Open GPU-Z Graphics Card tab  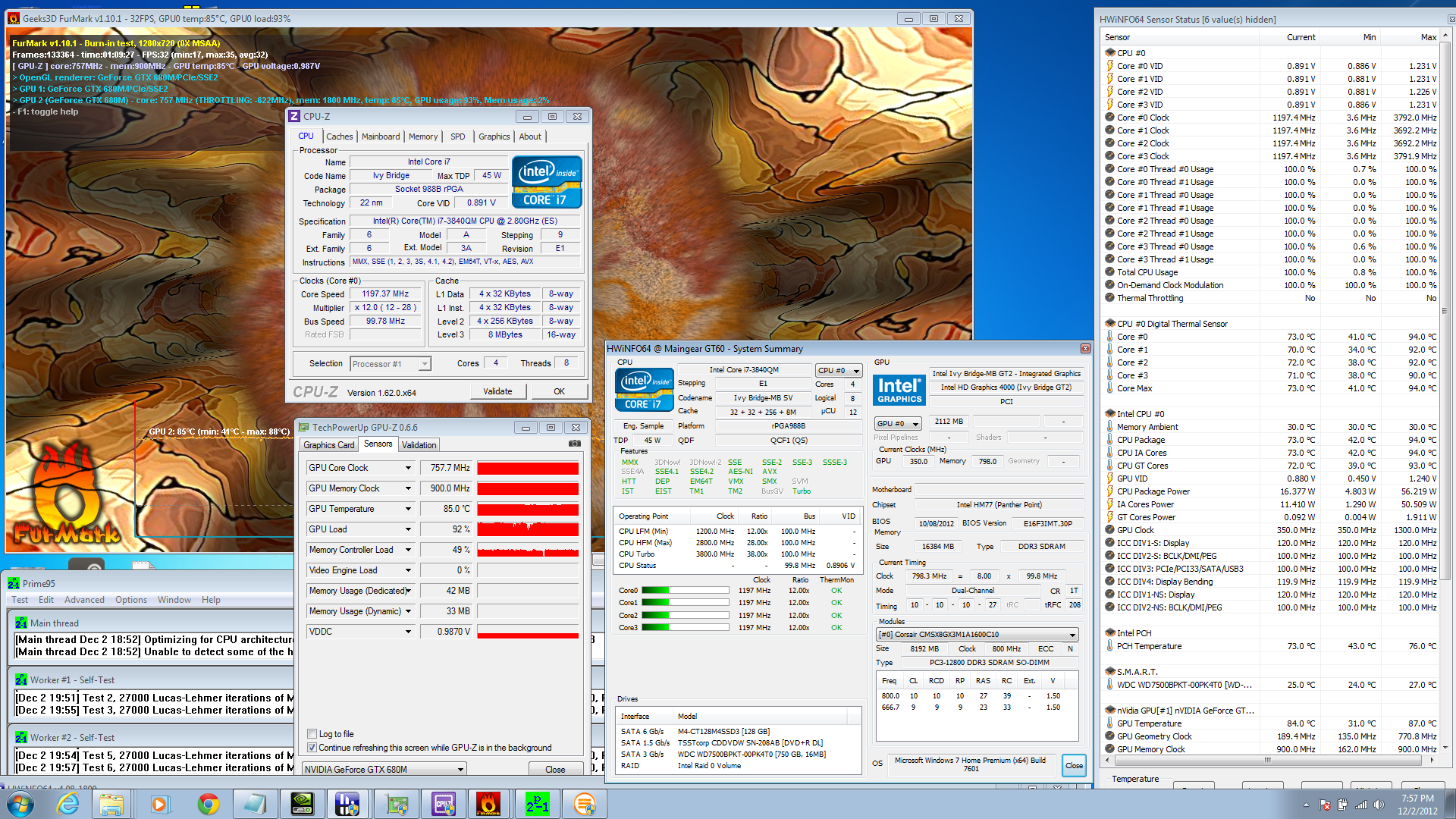(x=328, y=445)
